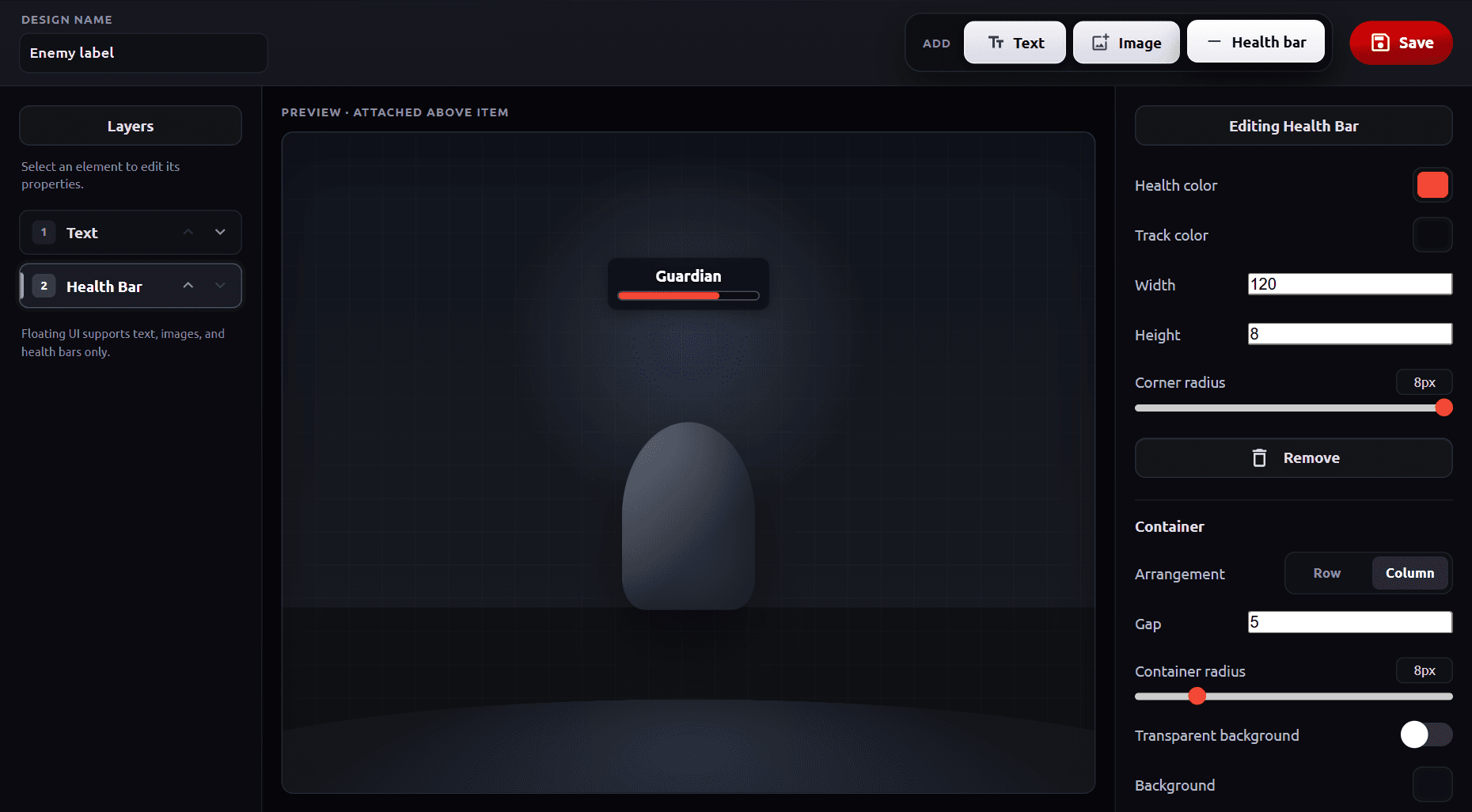1472x812 pixels.
Task: Click the Editing Health Bar header
Action: coord(1293,126)
